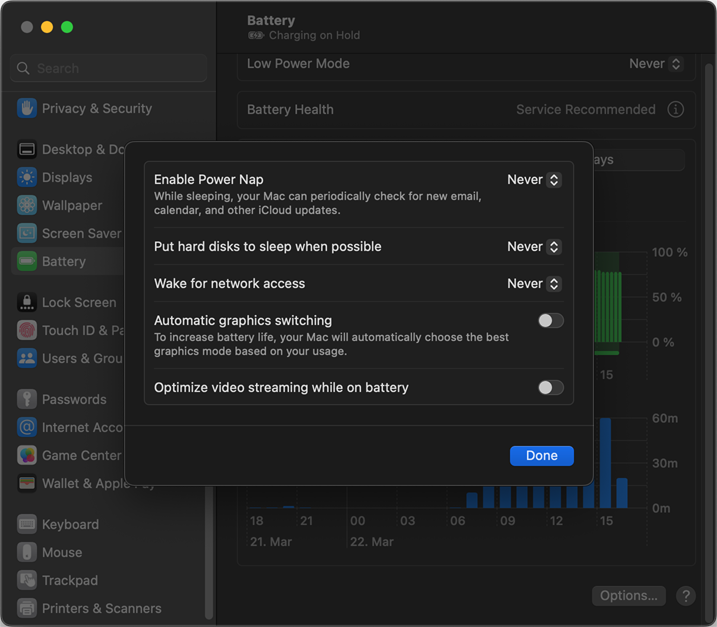Open the Enable Power Nap dropdown
The width and height of the screenshot is (717, 627).
point(534,180)
